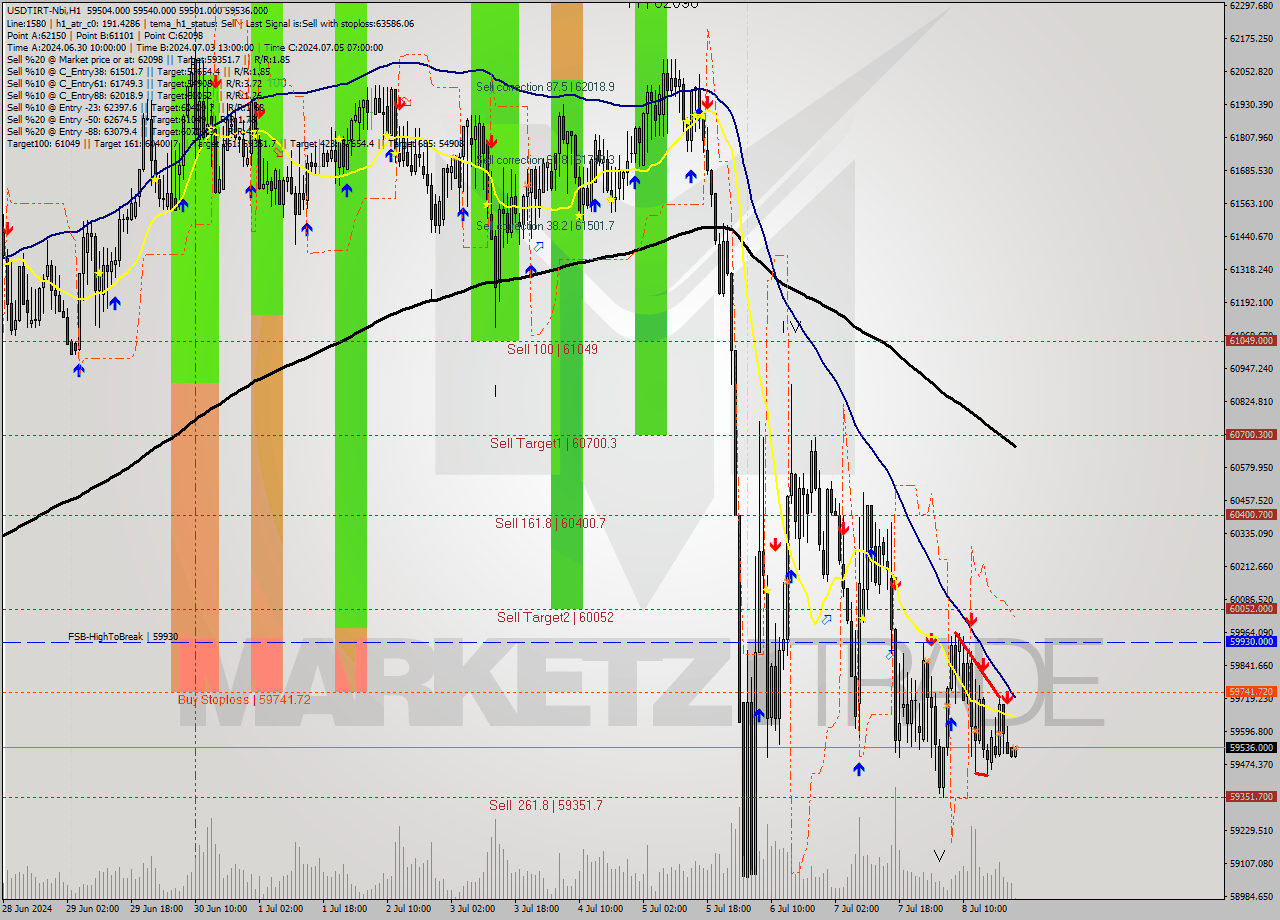Click the '29 Jun 18:00' time axis label
The height and width of the screenshot is (920, 1280).
tap(156, 909)
